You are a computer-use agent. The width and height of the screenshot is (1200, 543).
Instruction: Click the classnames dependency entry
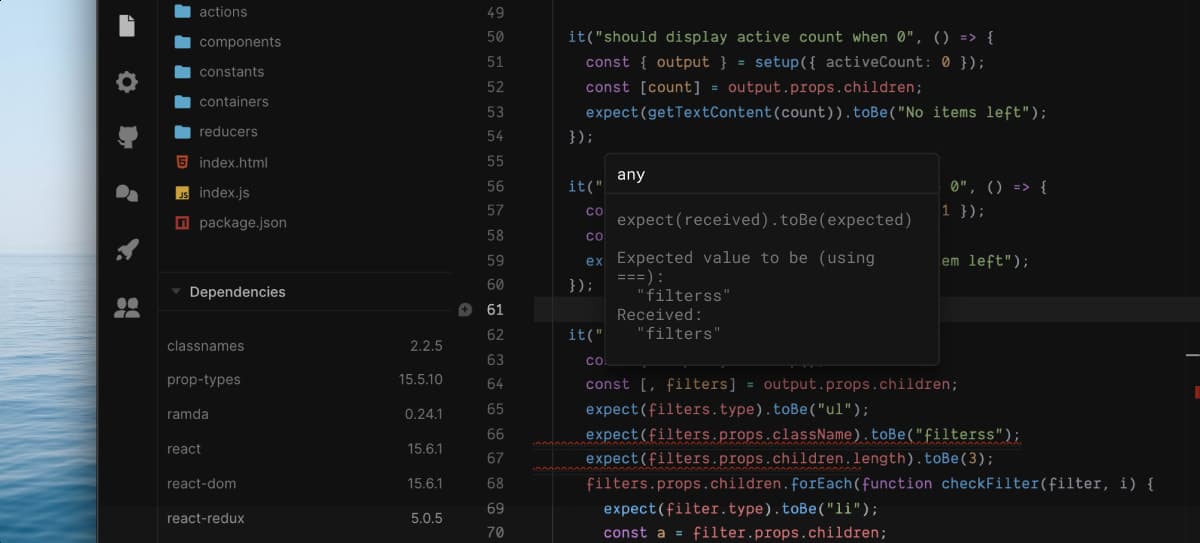tap(205, 346)
